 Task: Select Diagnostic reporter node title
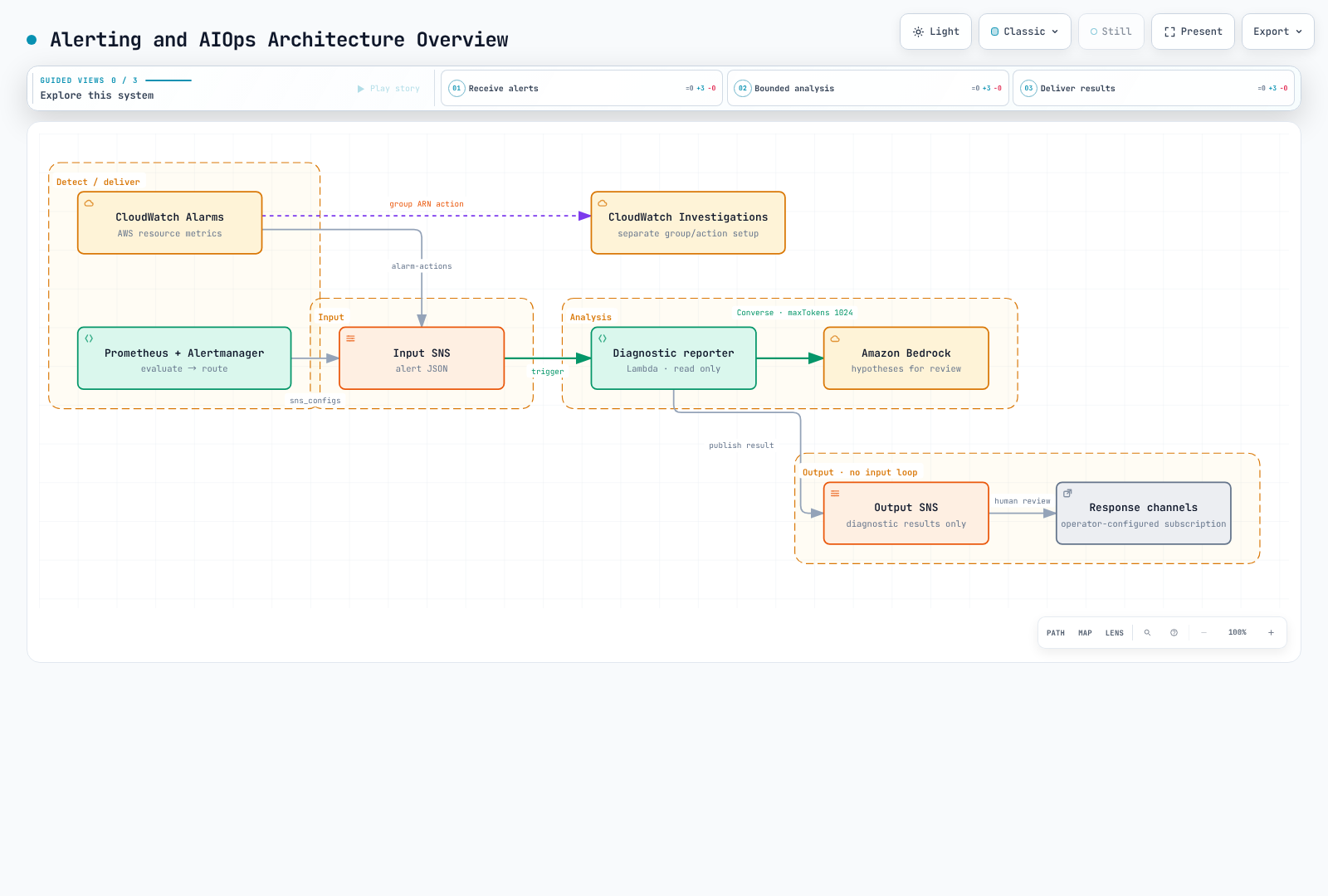tap(673, 353)
